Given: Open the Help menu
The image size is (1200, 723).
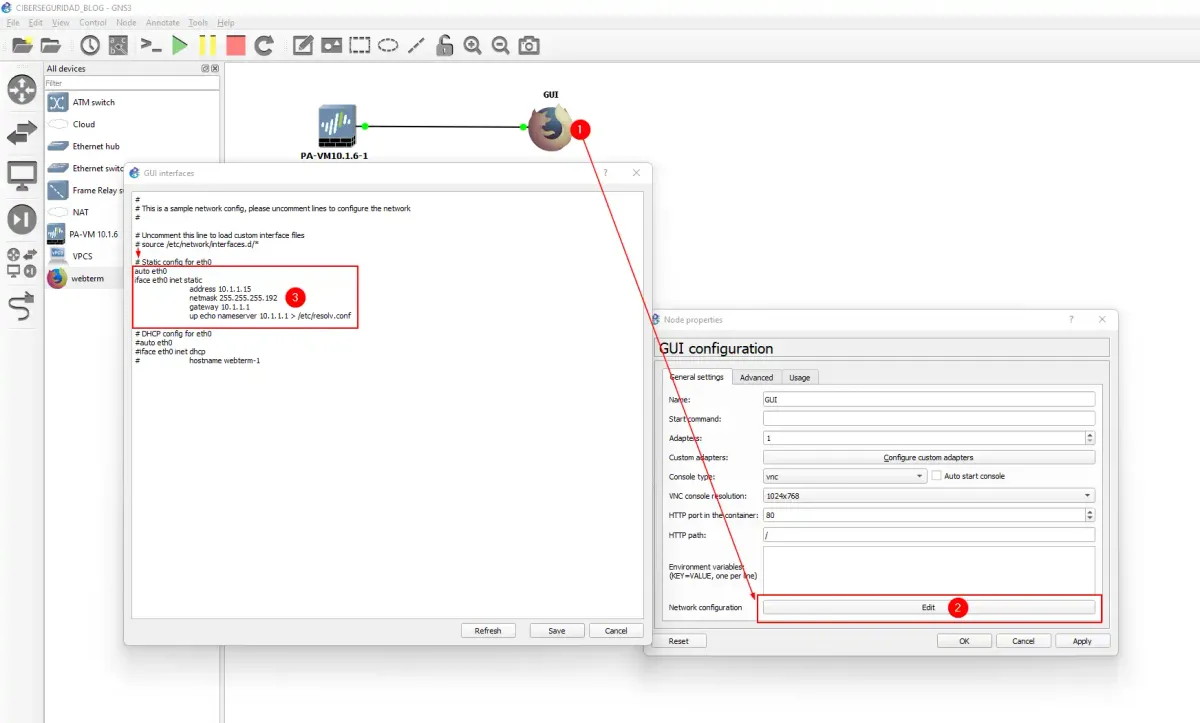Looking at the screenshot, I should (x=226, y=22).
